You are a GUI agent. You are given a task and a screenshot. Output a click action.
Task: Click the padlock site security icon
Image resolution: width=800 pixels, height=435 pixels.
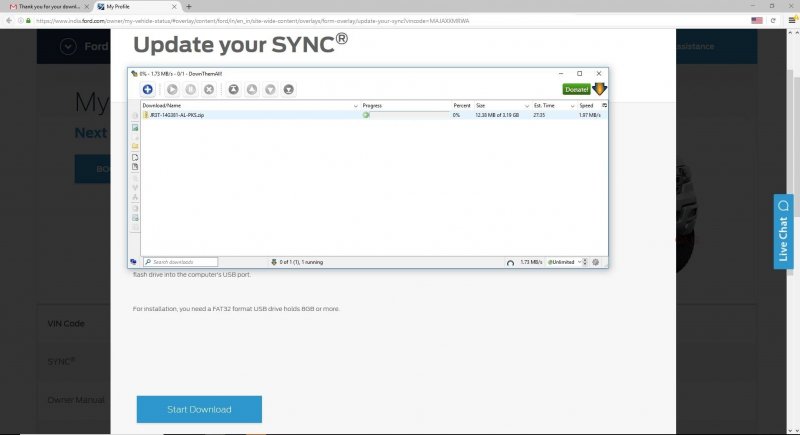[28, 20]
